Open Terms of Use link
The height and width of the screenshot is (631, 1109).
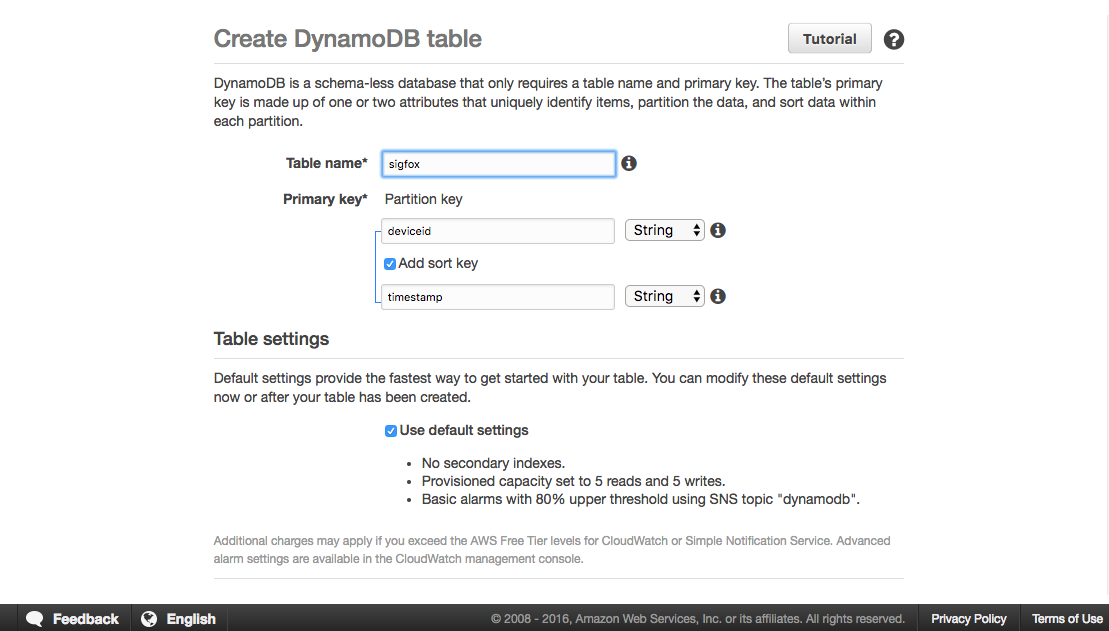tap(1067, 619)
